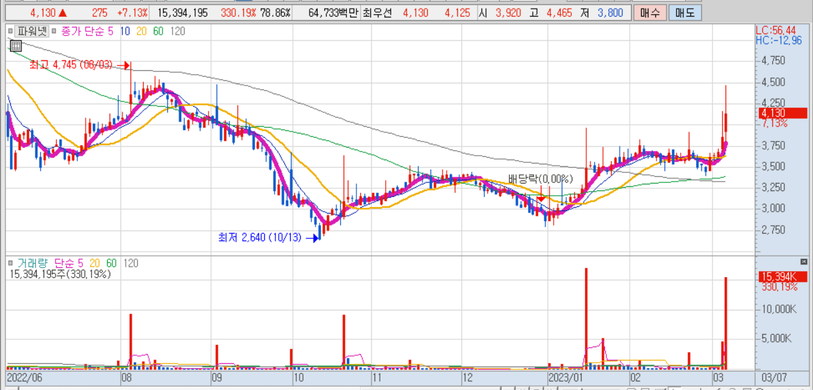Click the 330.19% volume ratio value
This screenshot has width=813, height=390.
[x=240, y=12]
